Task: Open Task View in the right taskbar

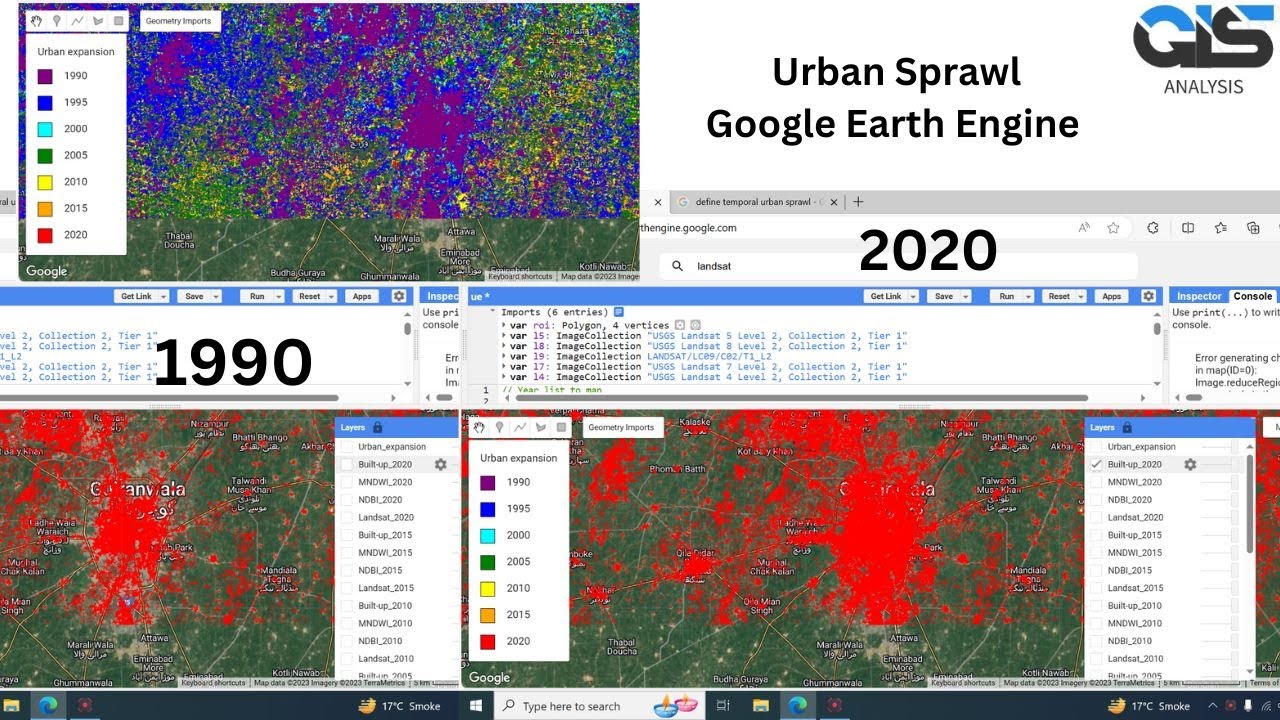Action: [723, 705]
